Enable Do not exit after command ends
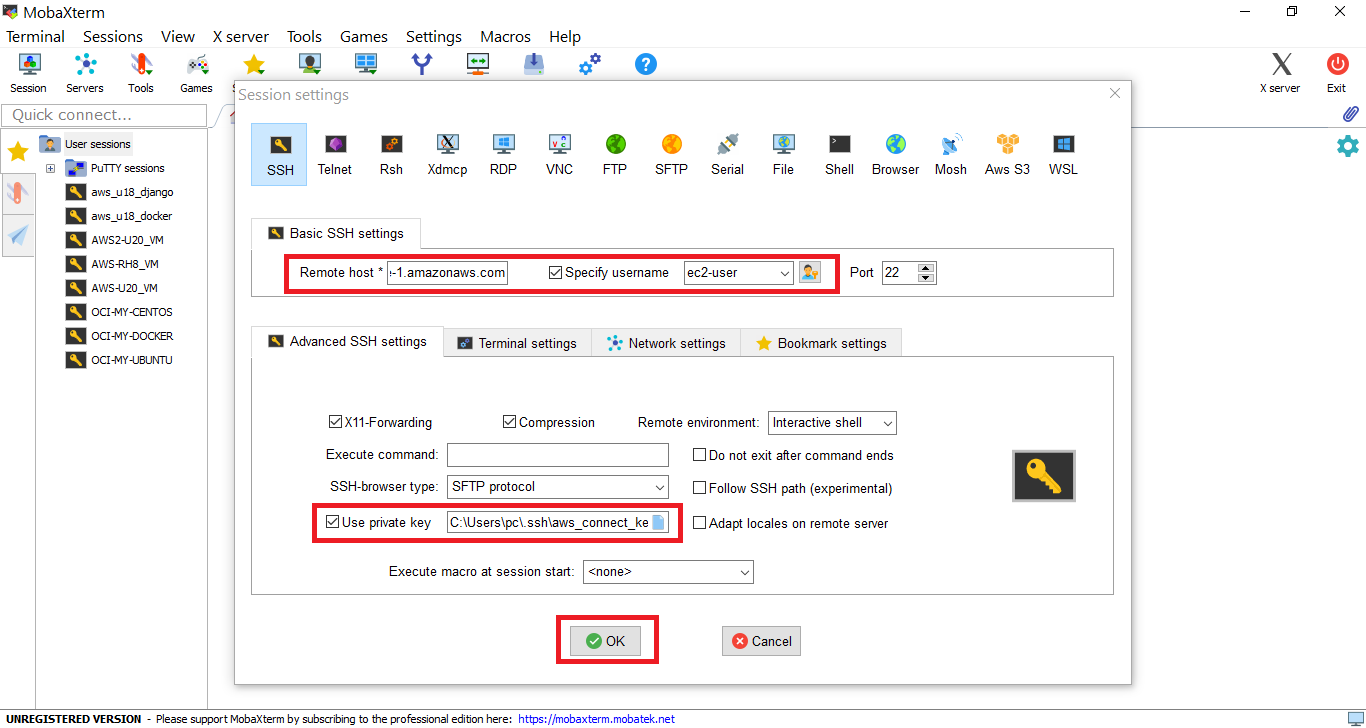The image size is (1366, 728). point(700,455)
